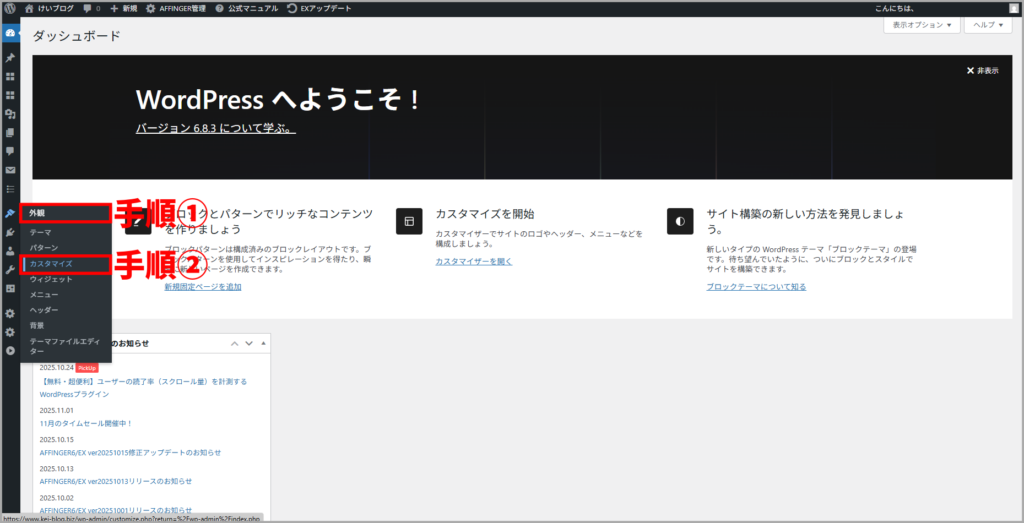Collapse the お知らせ widget with triangle toggle

coord(263,343)
